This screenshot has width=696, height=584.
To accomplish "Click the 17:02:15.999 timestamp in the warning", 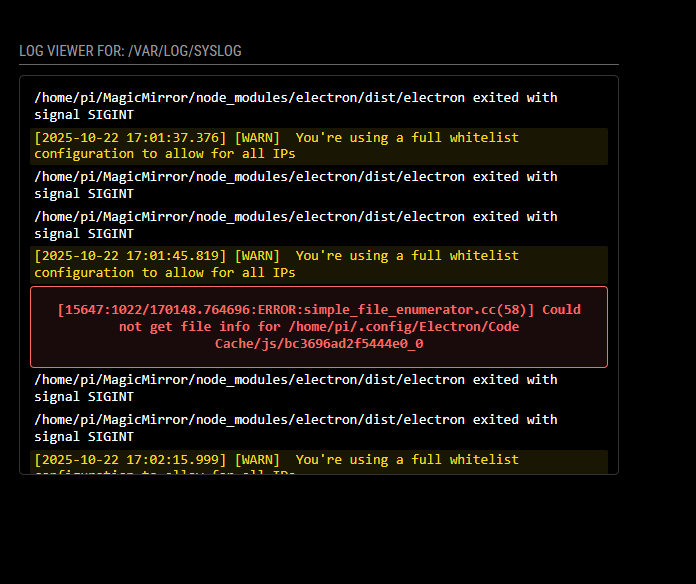I will 130,460.
